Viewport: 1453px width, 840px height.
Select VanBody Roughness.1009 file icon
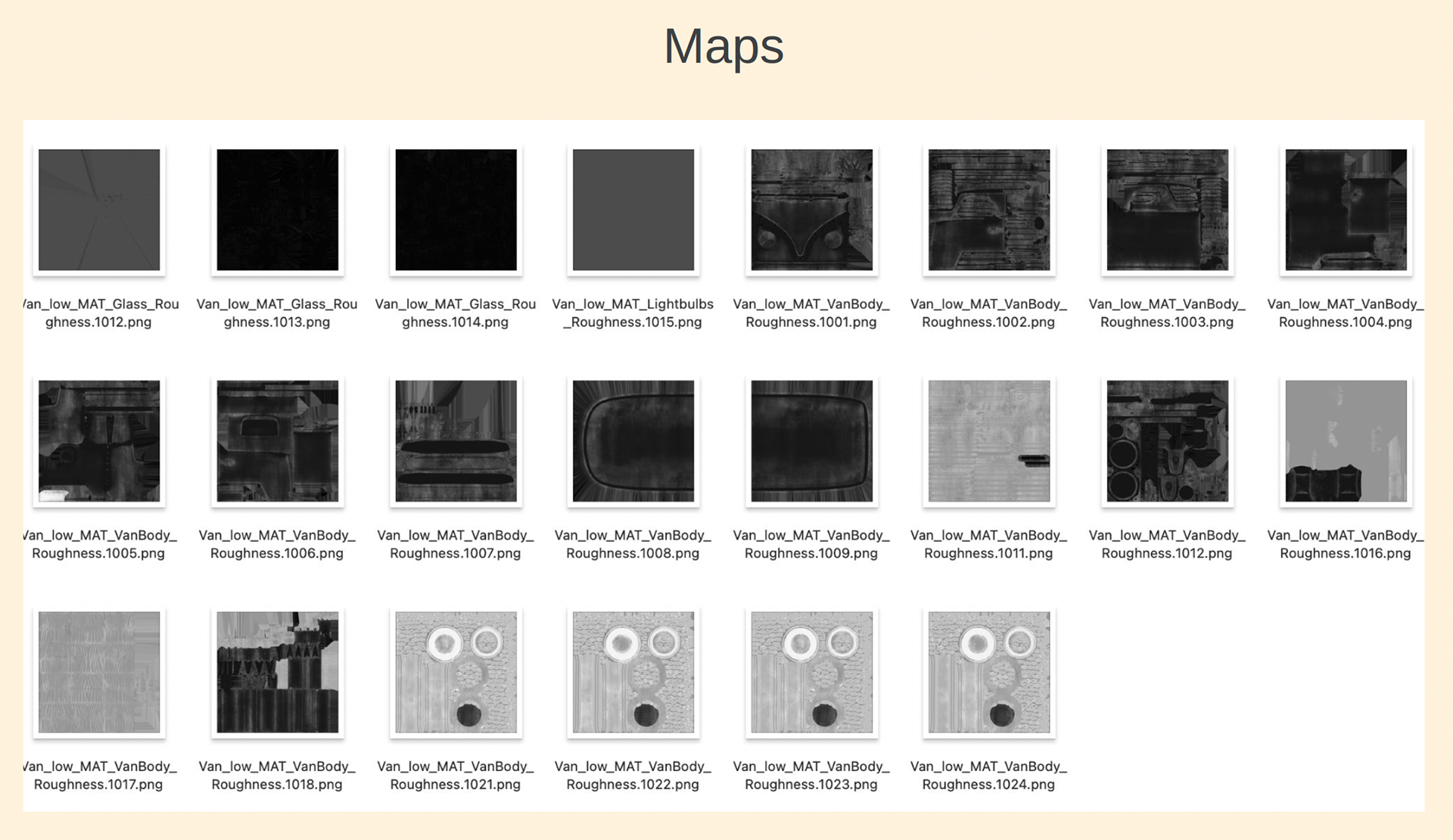811,440
